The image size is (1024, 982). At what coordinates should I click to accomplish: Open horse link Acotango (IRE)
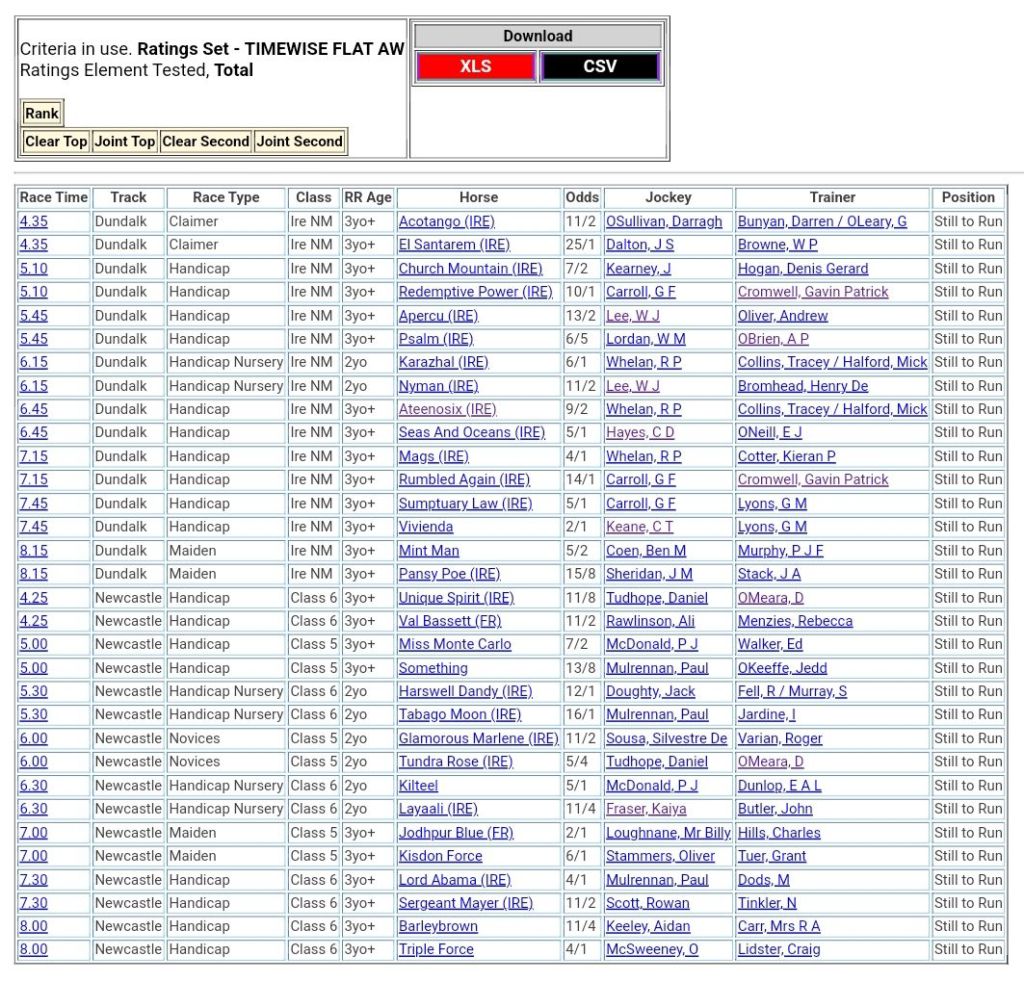tap(446, 221)
